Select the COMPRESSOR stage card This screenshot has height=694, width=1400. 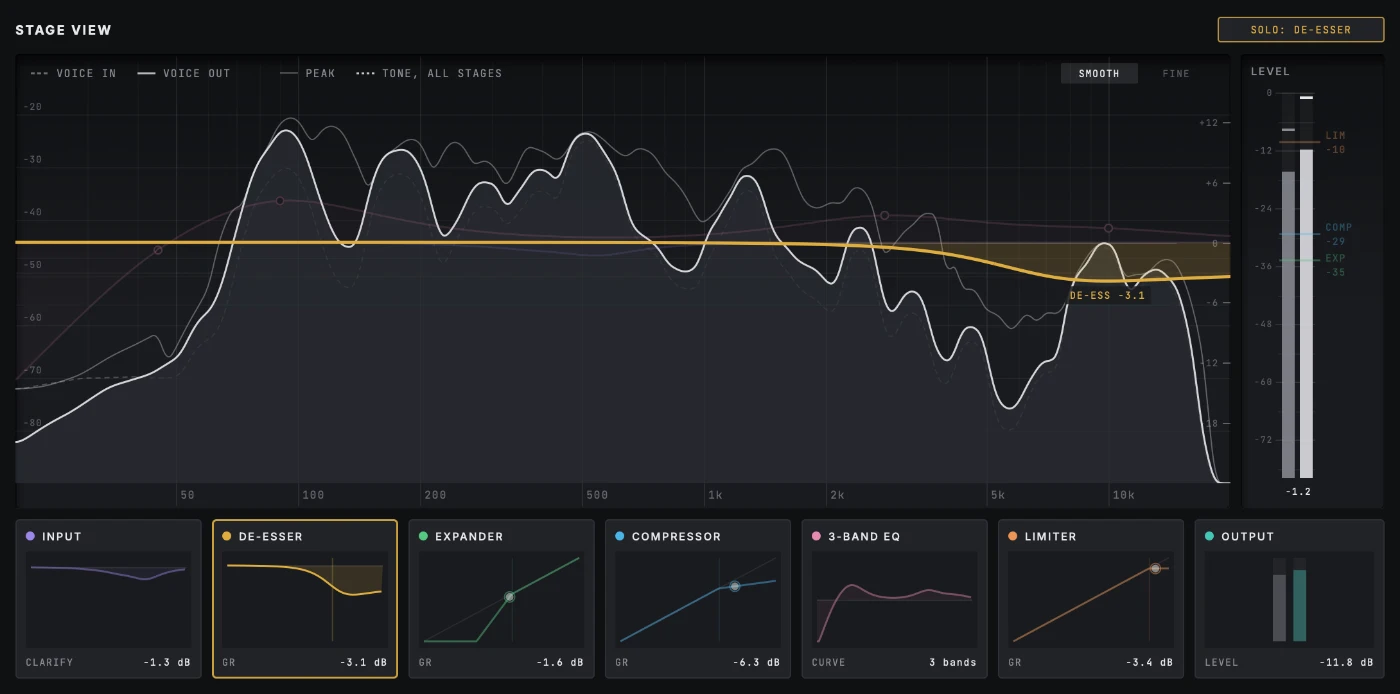click(698, 599)
